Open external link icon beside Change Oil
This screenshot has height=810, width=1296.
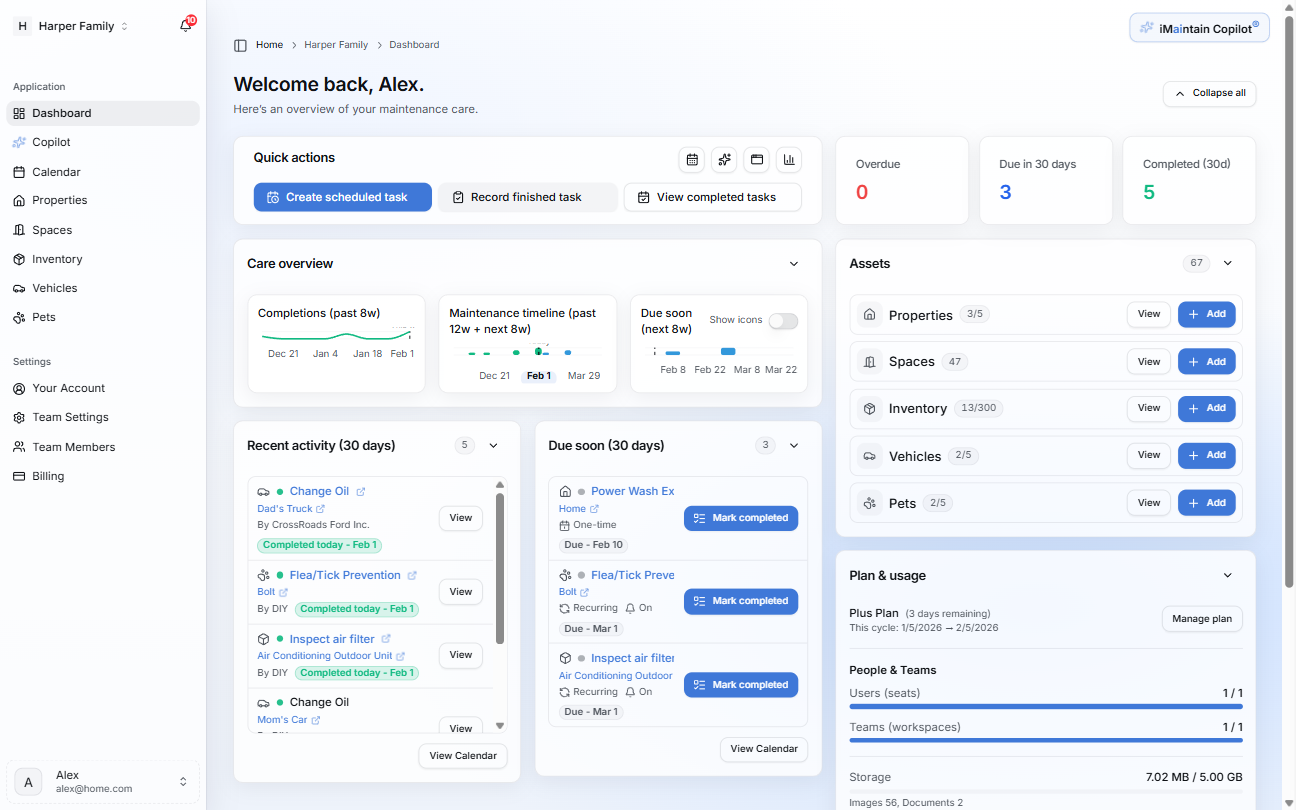tap(361, 492)
